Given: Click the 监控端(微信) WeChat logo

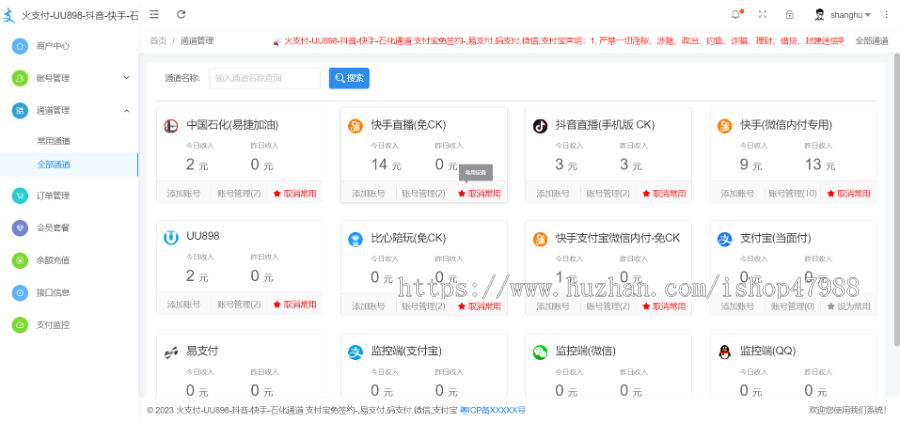Looking at the screenshot, I should 540,352.
